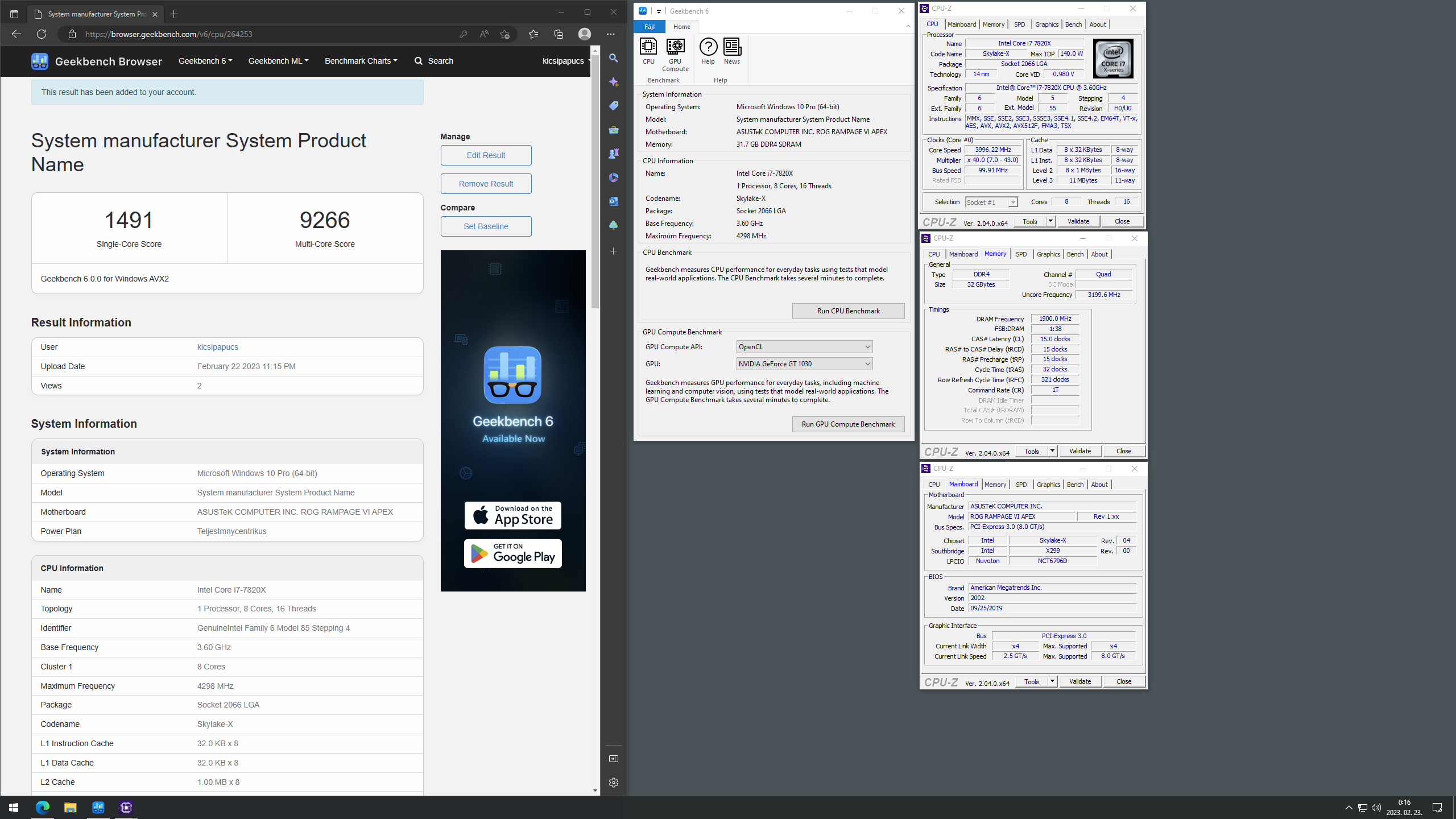This screenshot has height=819, width=1456.
Task: Open the Edge favorites list icon
Action: [533, 34]
